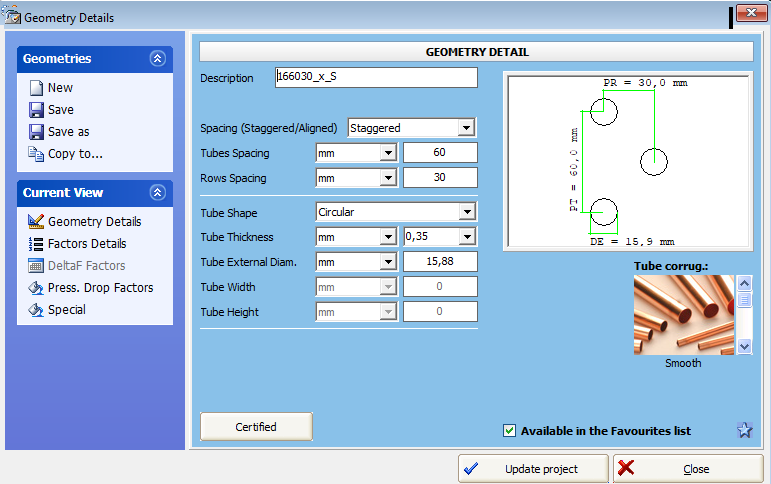This screenshot has width=771, height=484.
Task: Open the Special view
Action: [x=67, y=310]
